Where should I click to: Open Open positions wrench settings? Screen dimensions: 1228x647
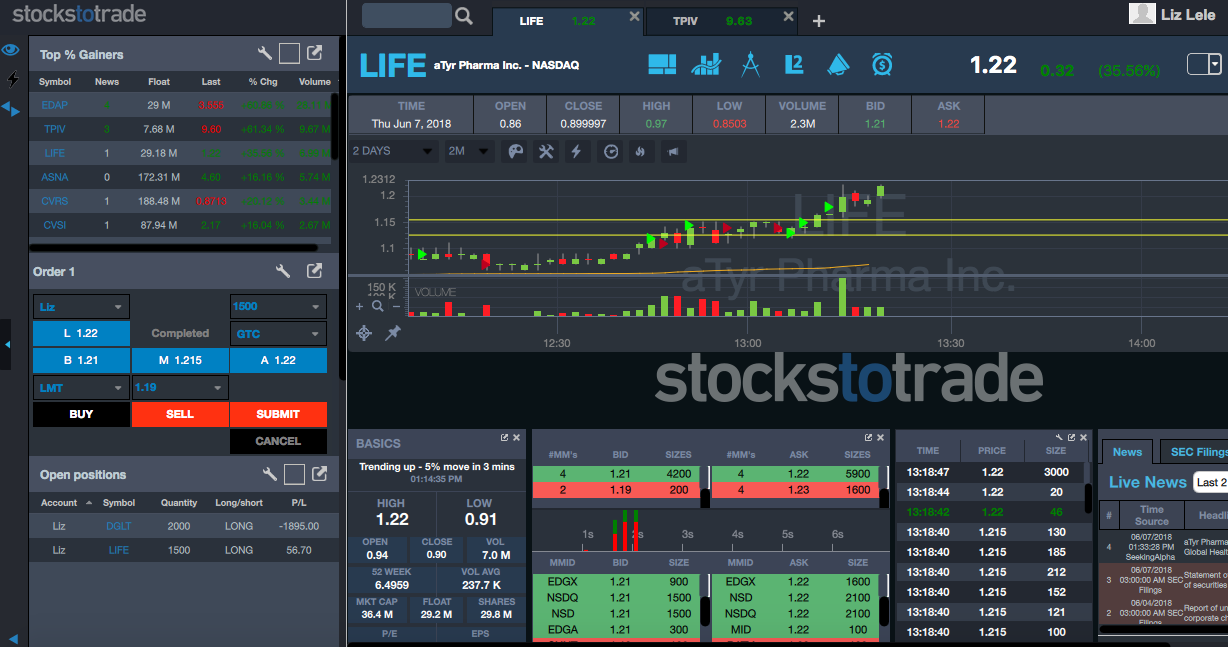[x=269, y=474]
